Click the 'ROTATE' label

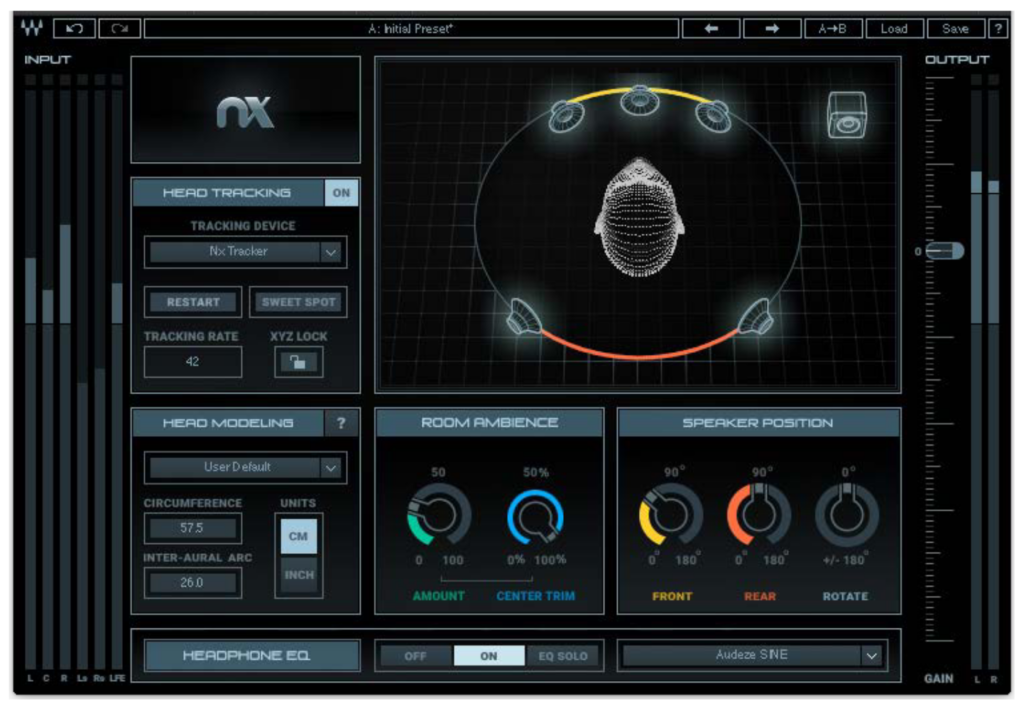(x=846, y=596)
